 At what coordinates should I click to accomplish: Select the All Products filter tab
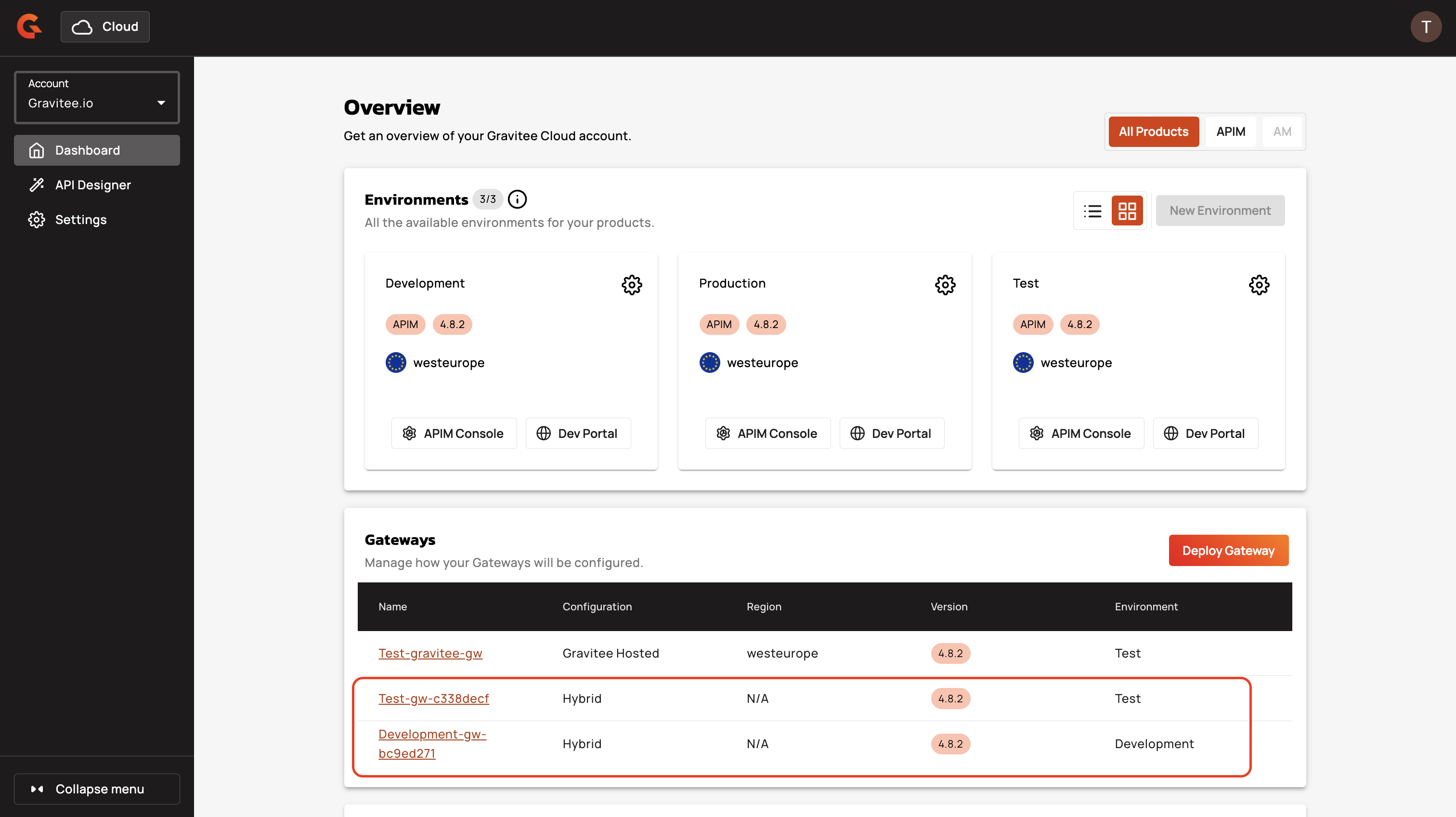[1153, 132]
